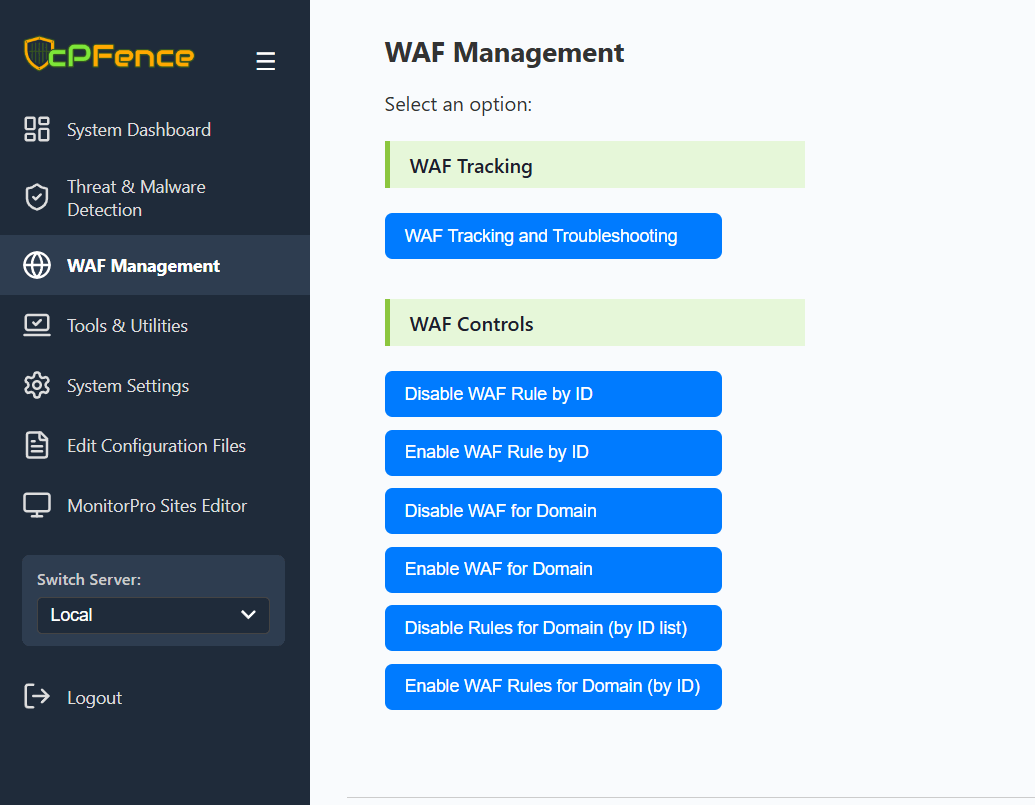Screen dimensions: 1035x805
Task: Click the WAF Management page heading
Action: click(x=504, y=53)
